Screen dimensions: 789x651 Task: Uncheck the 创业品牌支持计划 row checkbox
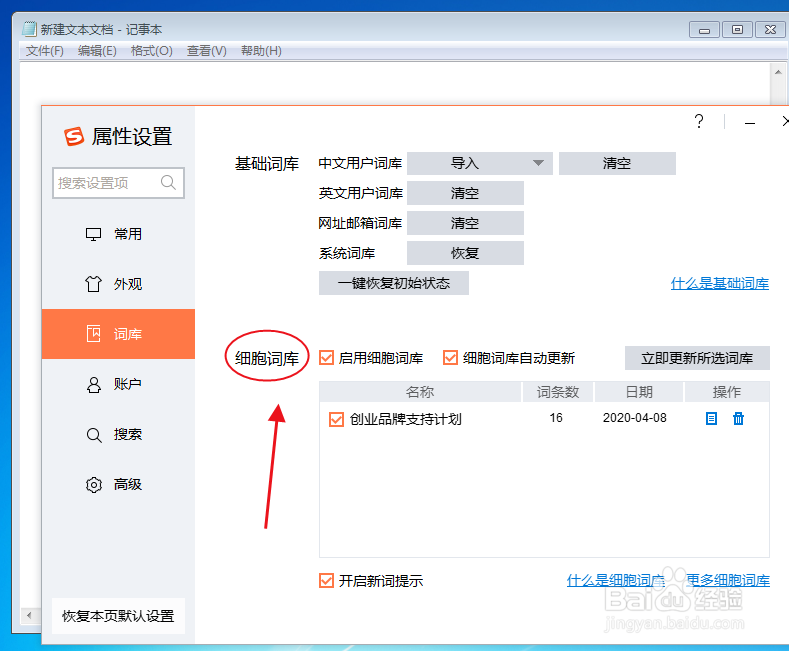336,419
